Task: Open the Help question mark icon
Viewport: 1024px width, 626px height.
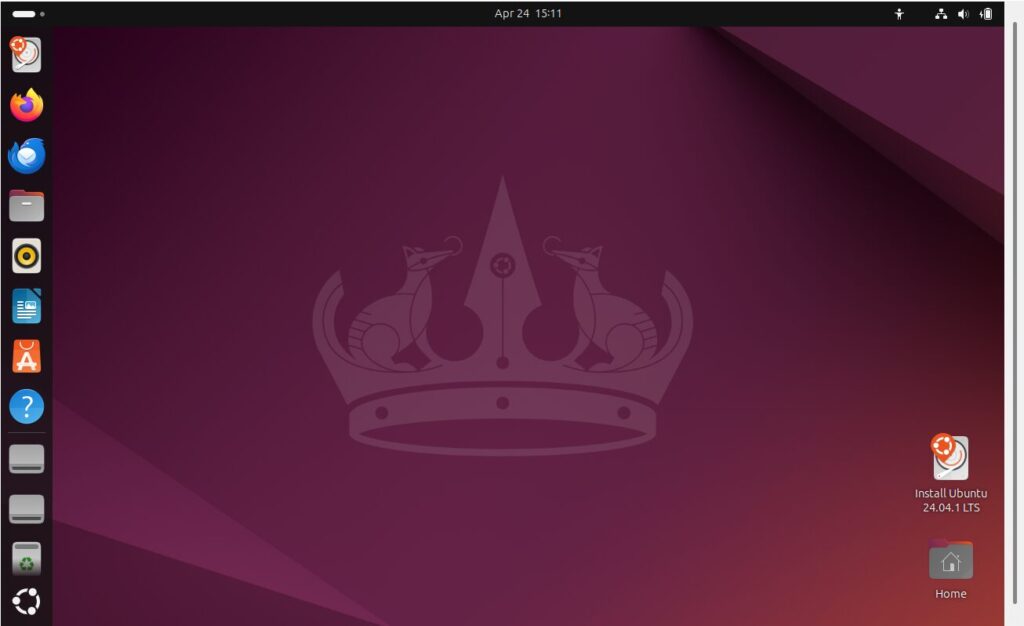Action: (x=26, y=407)
